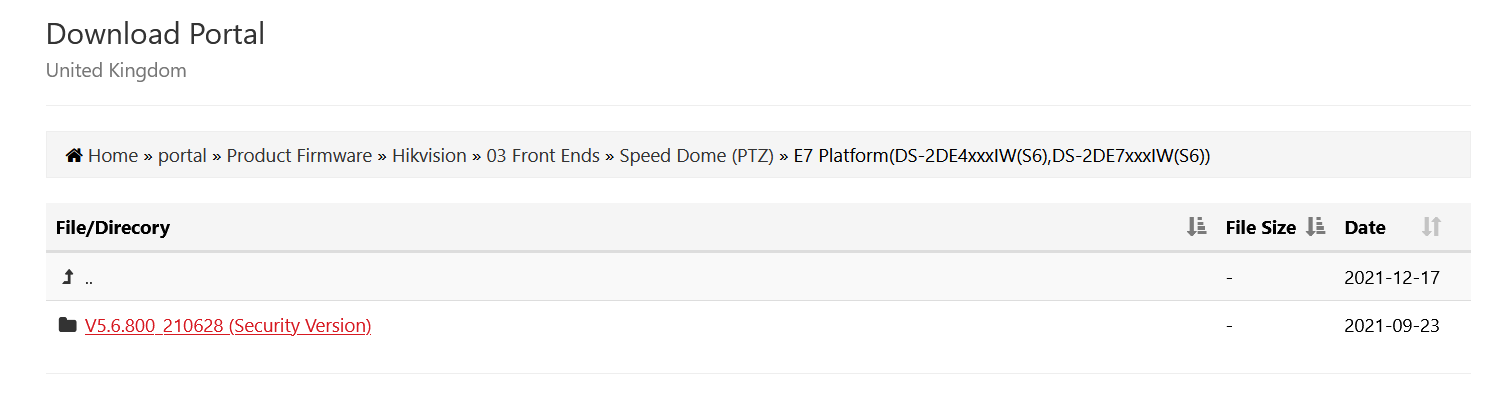Image resolution: width=1502 pixels, height=419 pixels.
Task: Click the house icon in the breadcrumb
Action: [x=74, y=156]
